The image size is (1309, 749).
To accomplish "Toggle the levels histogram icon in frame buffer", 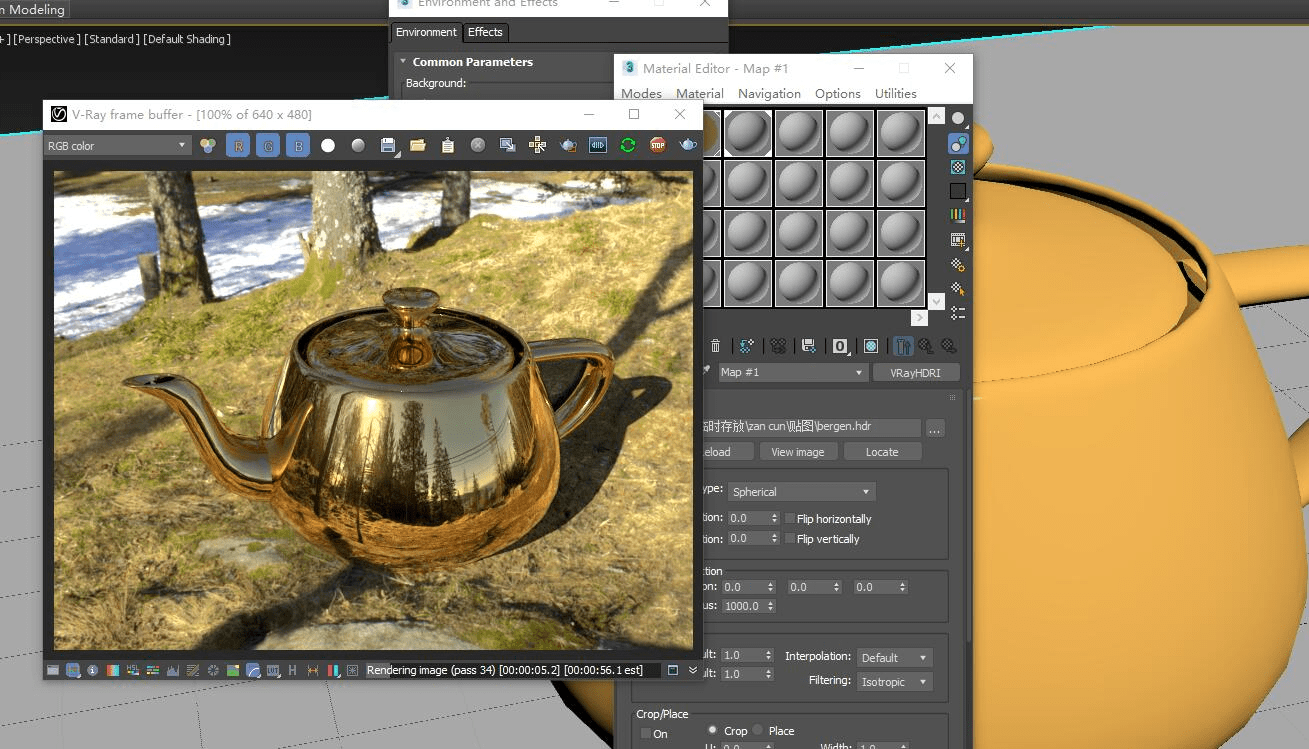I will pyautogui.click(x=173, y=670).
